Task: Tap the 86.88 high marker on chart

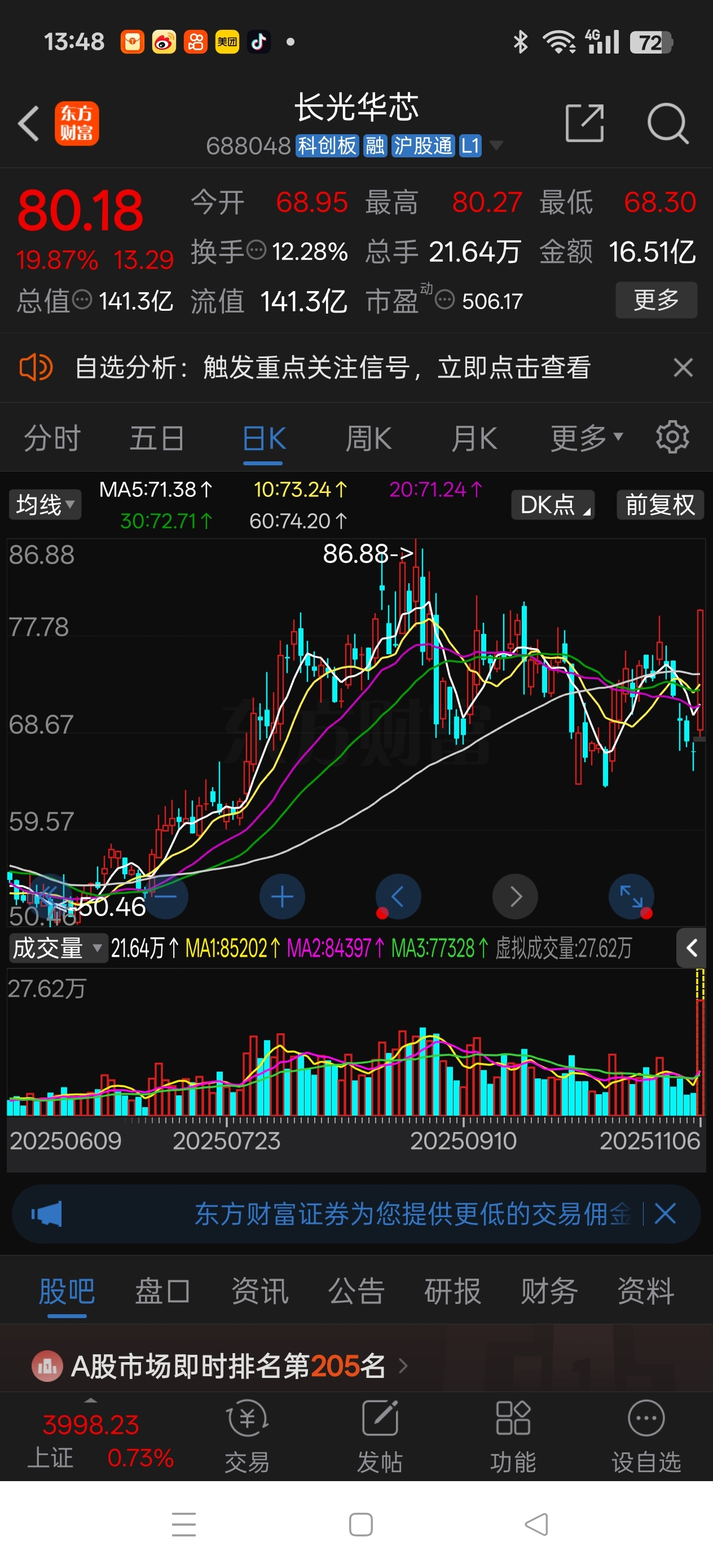Action: pos(368,554)
